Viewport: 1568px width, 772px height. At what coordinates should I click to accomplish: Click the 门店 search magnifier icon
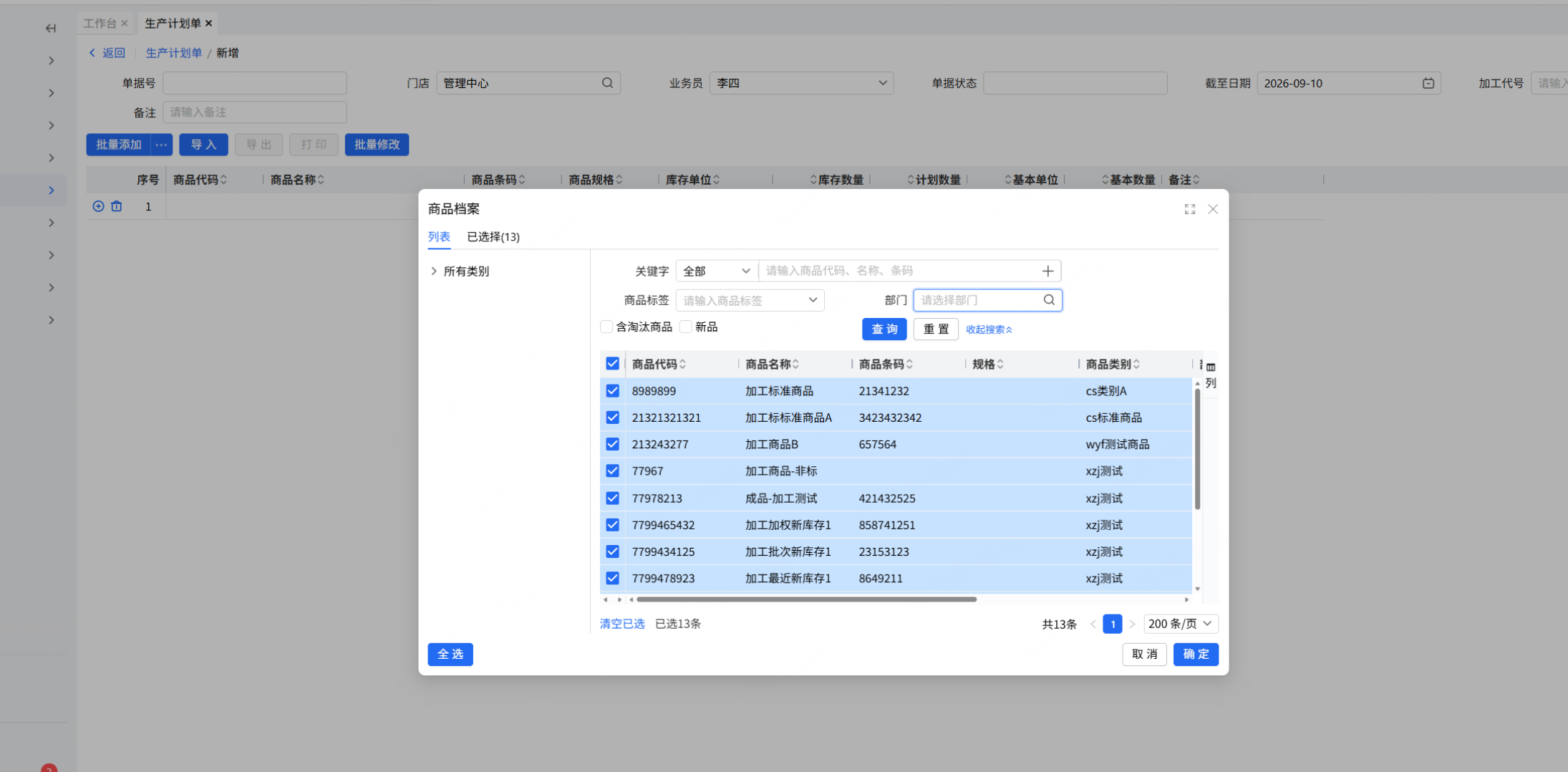(607, 83)
